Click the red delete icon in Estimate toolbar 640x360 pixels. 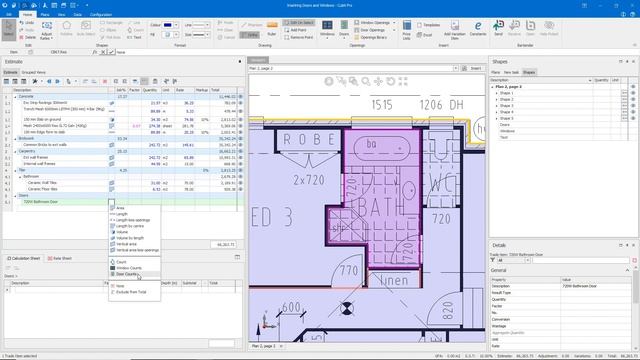point(104,82)
